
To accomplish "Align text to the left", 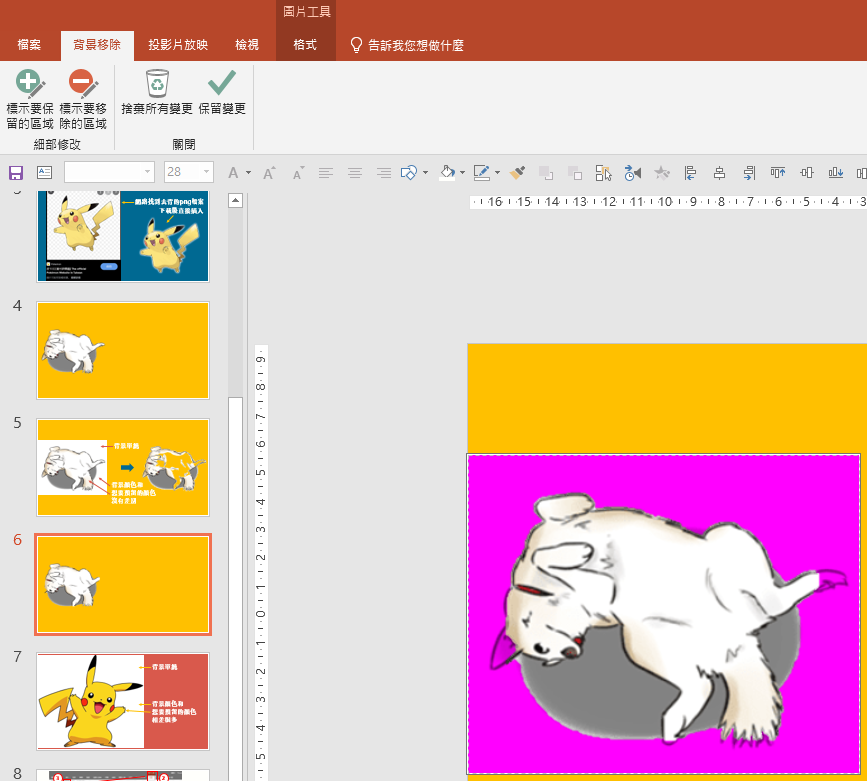I will click(x=326, y=173).
